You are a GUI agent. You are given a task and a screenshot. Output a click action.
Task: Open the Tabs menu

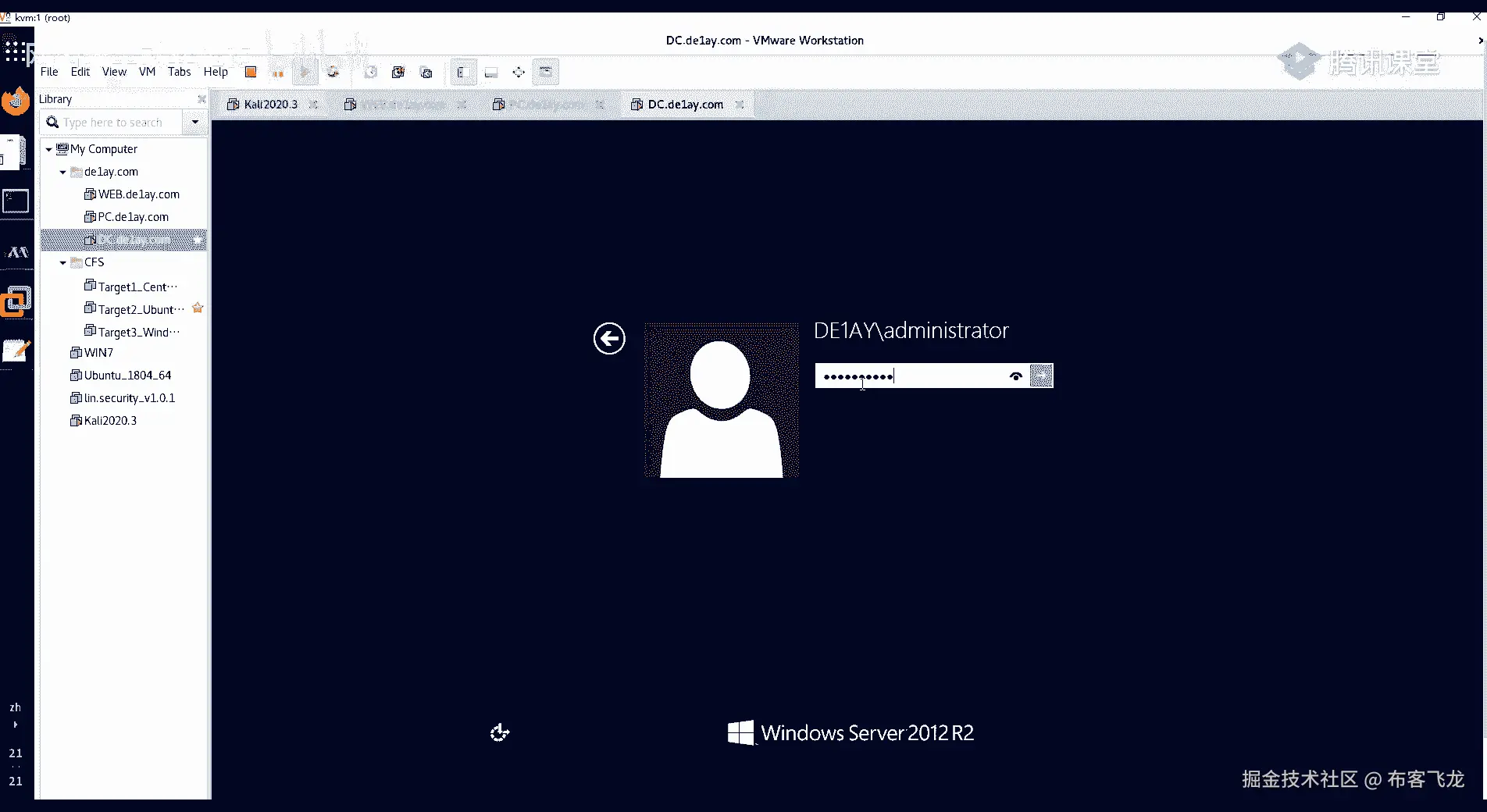[179, 72]
